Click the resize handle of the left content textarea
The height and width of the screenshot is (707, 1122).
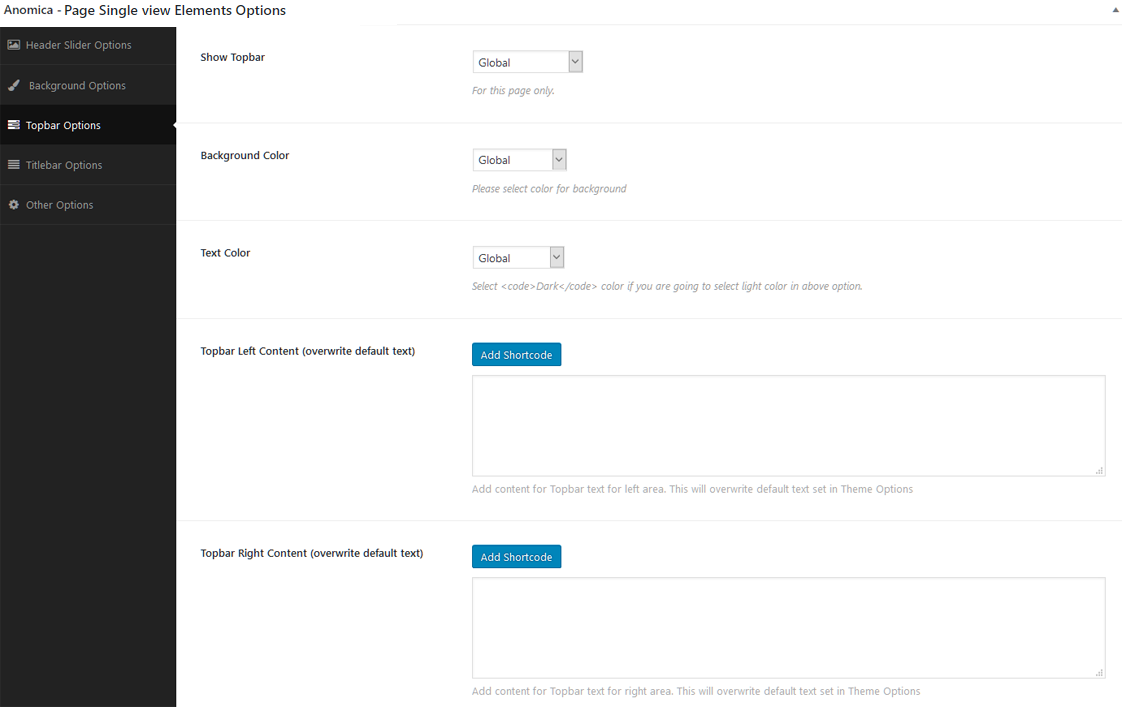coord(1099,470)
